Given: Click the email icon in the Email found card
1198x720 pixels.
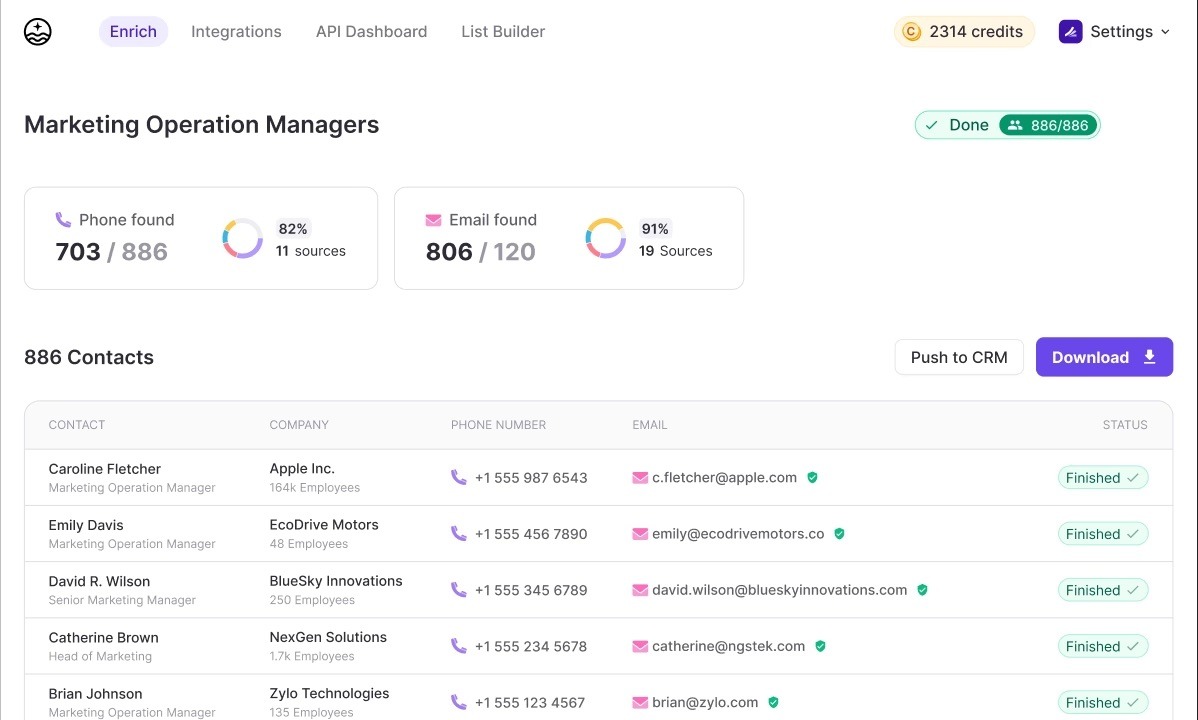Looking at the screenshot, I should (x=433, y=219).
